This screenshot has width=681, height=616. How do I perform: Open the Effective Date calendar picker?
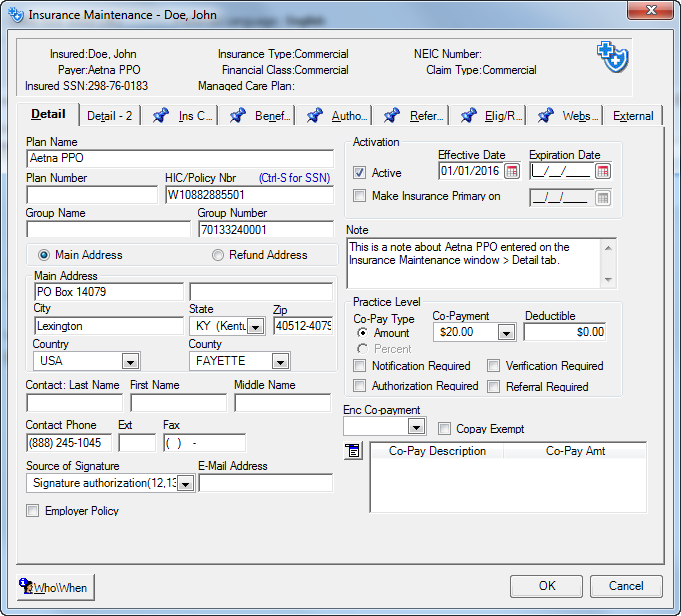tap(512, 171)
